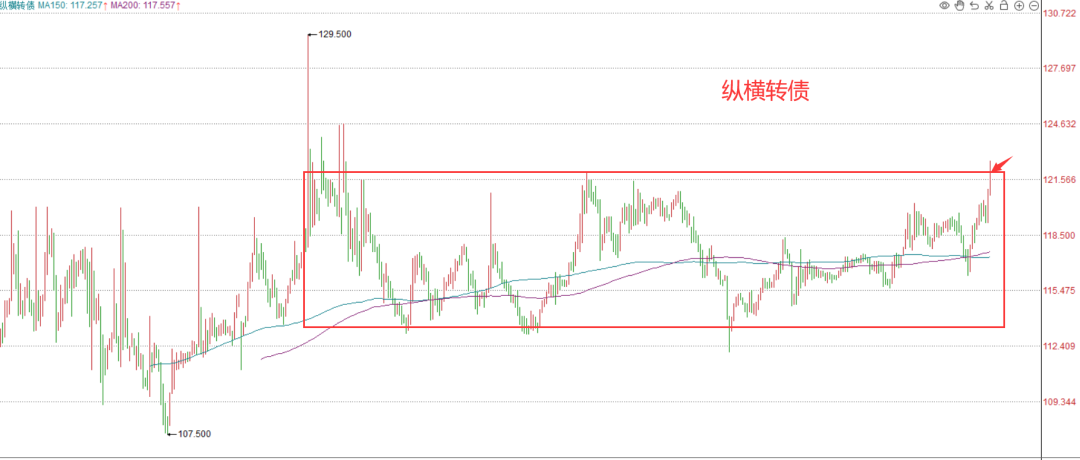Click the 107.500 low price marker

point(194,434)
